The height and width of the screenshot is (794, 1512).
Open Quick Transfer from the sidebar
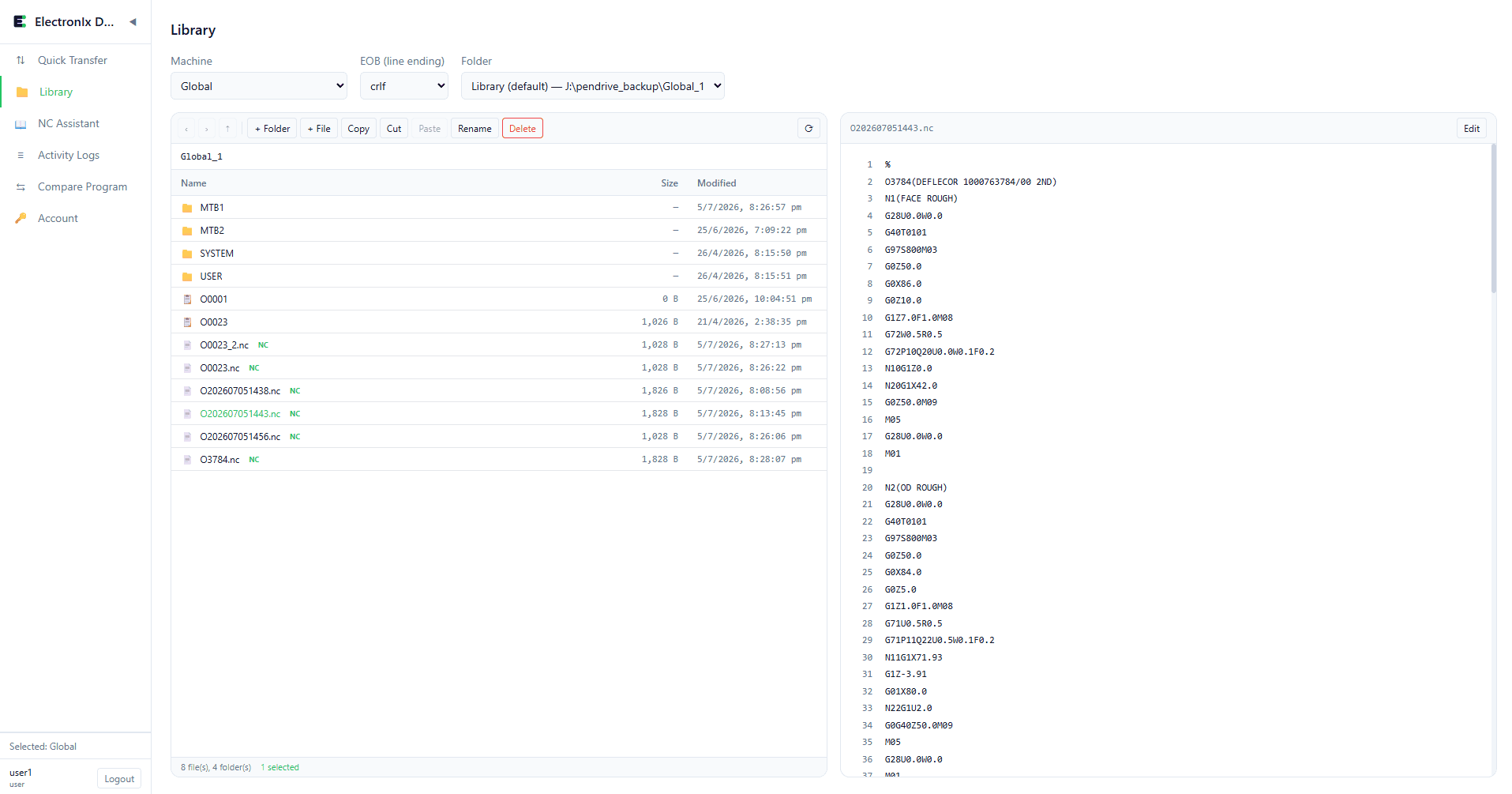coord(72,60)
